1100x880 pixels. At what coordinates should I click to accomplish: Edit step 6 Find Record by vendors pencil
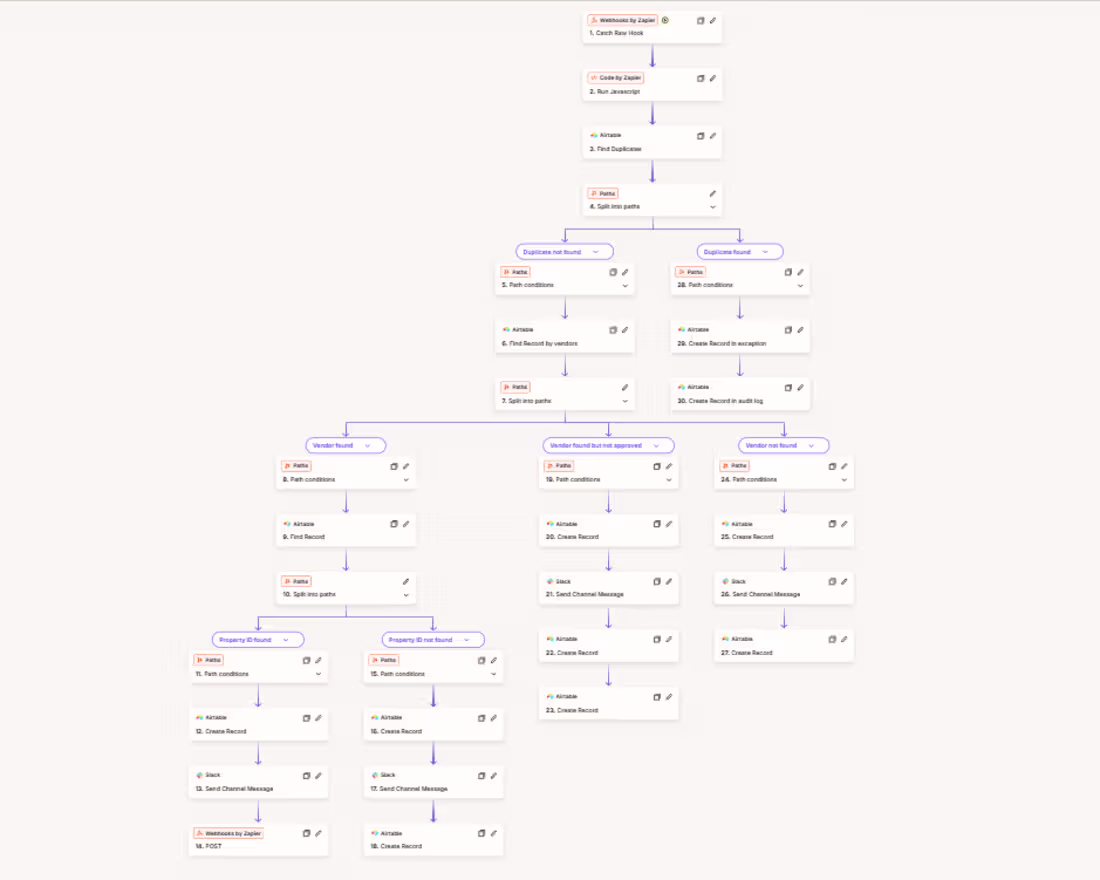pyautogui.click(x=625, y=330)
